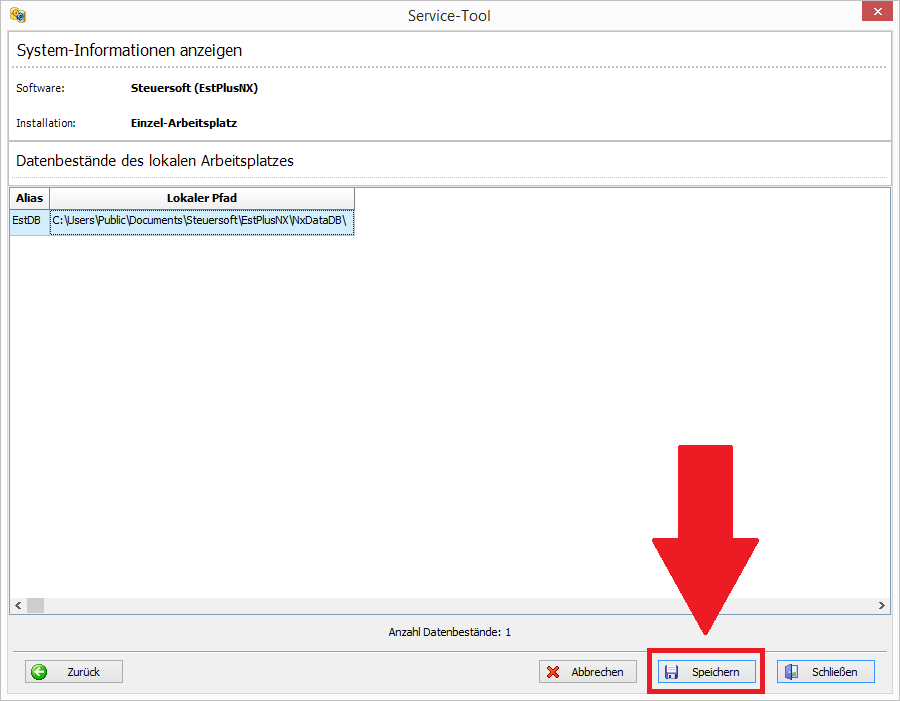Click the Einzel-Arbeitsplatz installation value
Viewport: 900px width, 701px height.
coord(184,123)
